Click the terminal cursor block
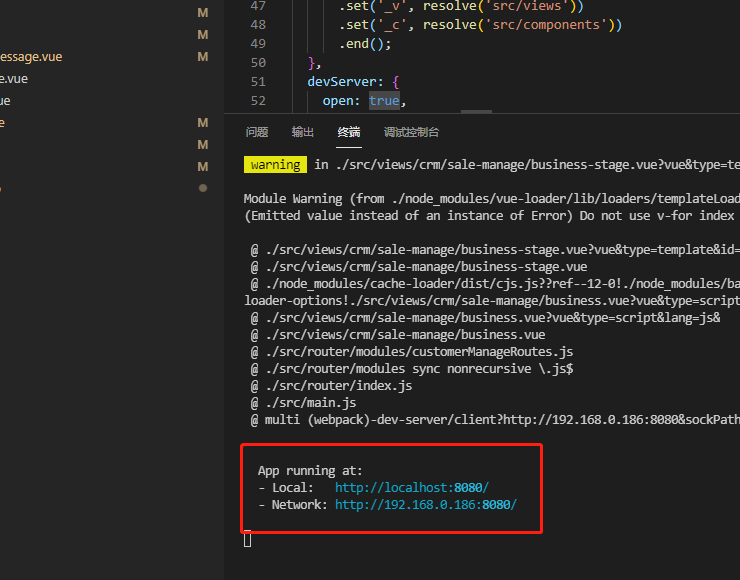 coord(247,539)
